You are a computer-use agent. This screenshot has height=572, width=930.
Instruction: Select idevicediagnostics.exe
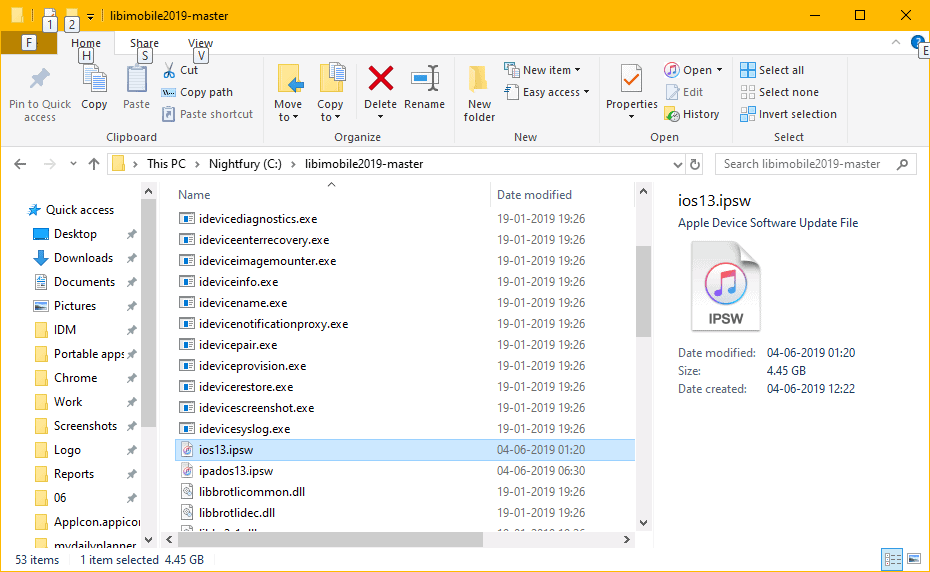(x=258, y=219)
